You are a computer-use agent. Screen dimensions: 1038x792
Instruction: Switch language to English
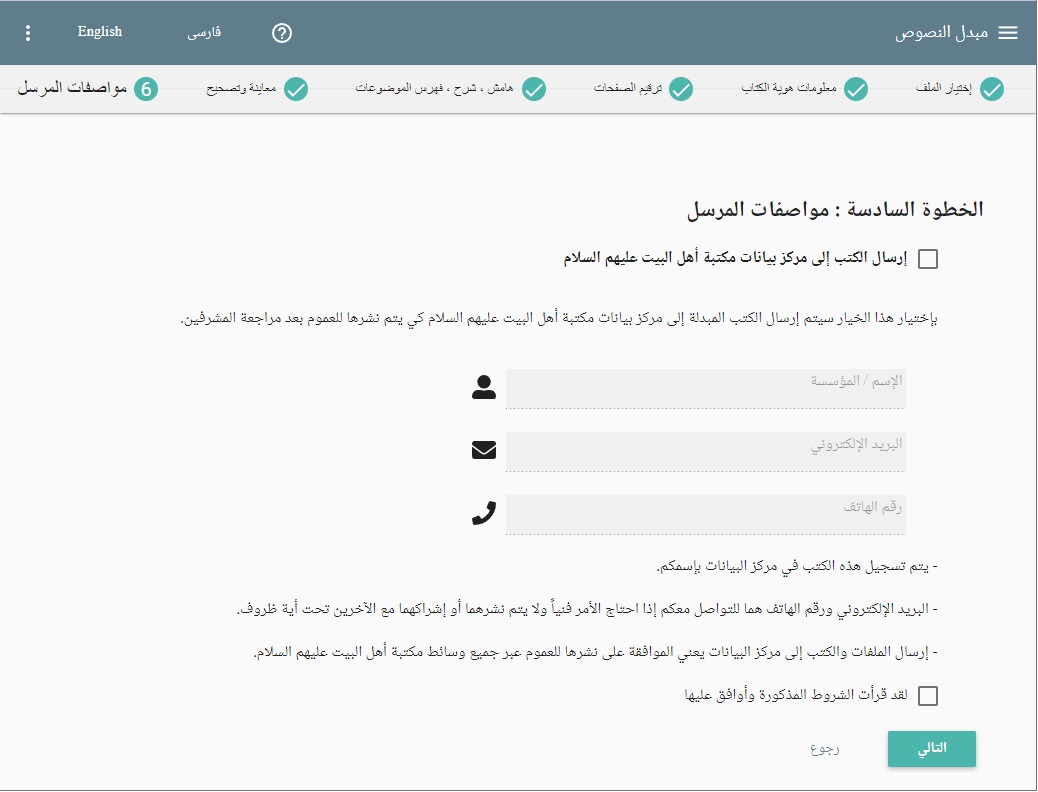100,32
